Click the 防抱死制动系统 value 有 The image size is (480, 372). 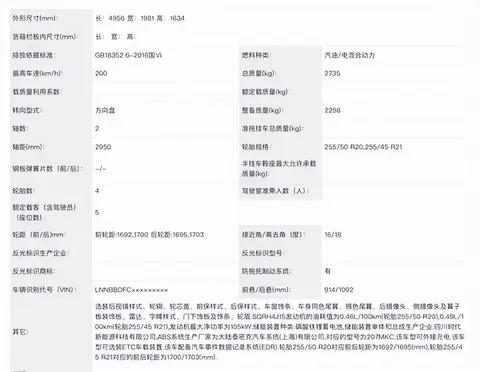tap(328, 271)
